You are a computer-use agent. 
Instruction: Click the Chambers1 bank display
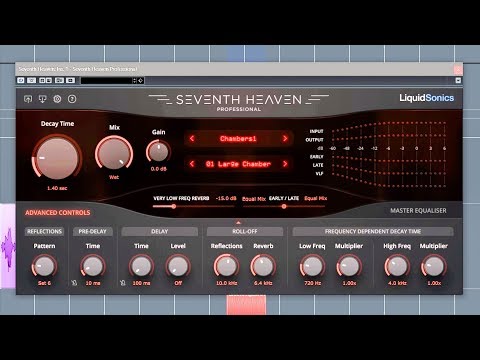(238, 139)
